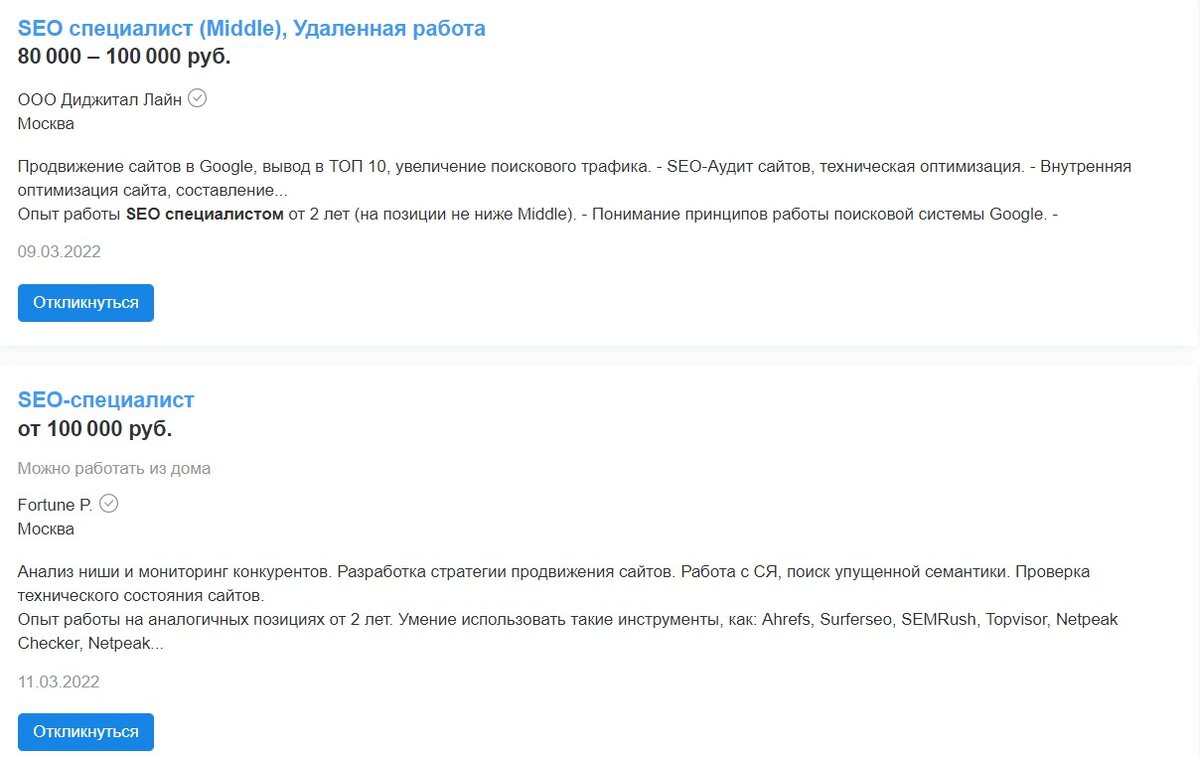This screenshot has width=1200, height=758.
Task: Click Москва under ООО Диджитал Лайн
Action: [46, 124]
